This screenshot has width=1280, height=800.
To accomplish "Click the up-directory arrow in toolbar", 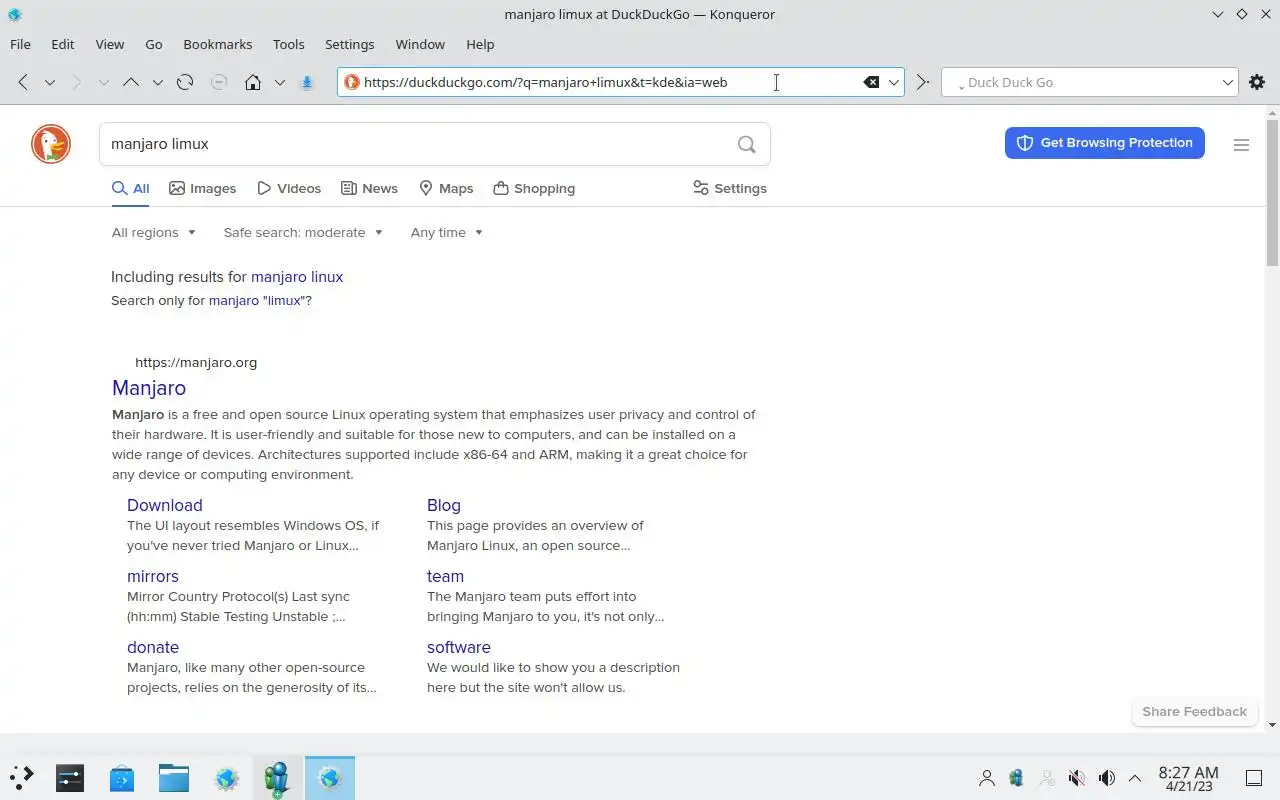I will [130, 82].
